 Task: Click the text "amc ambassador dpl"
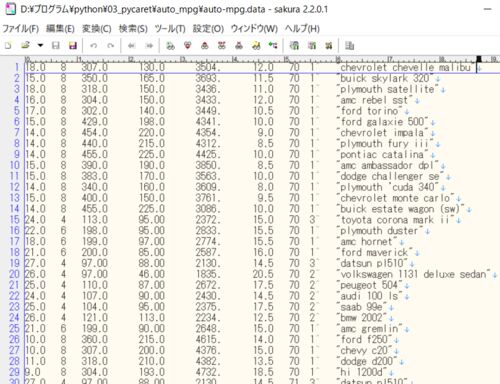[387, 165]
